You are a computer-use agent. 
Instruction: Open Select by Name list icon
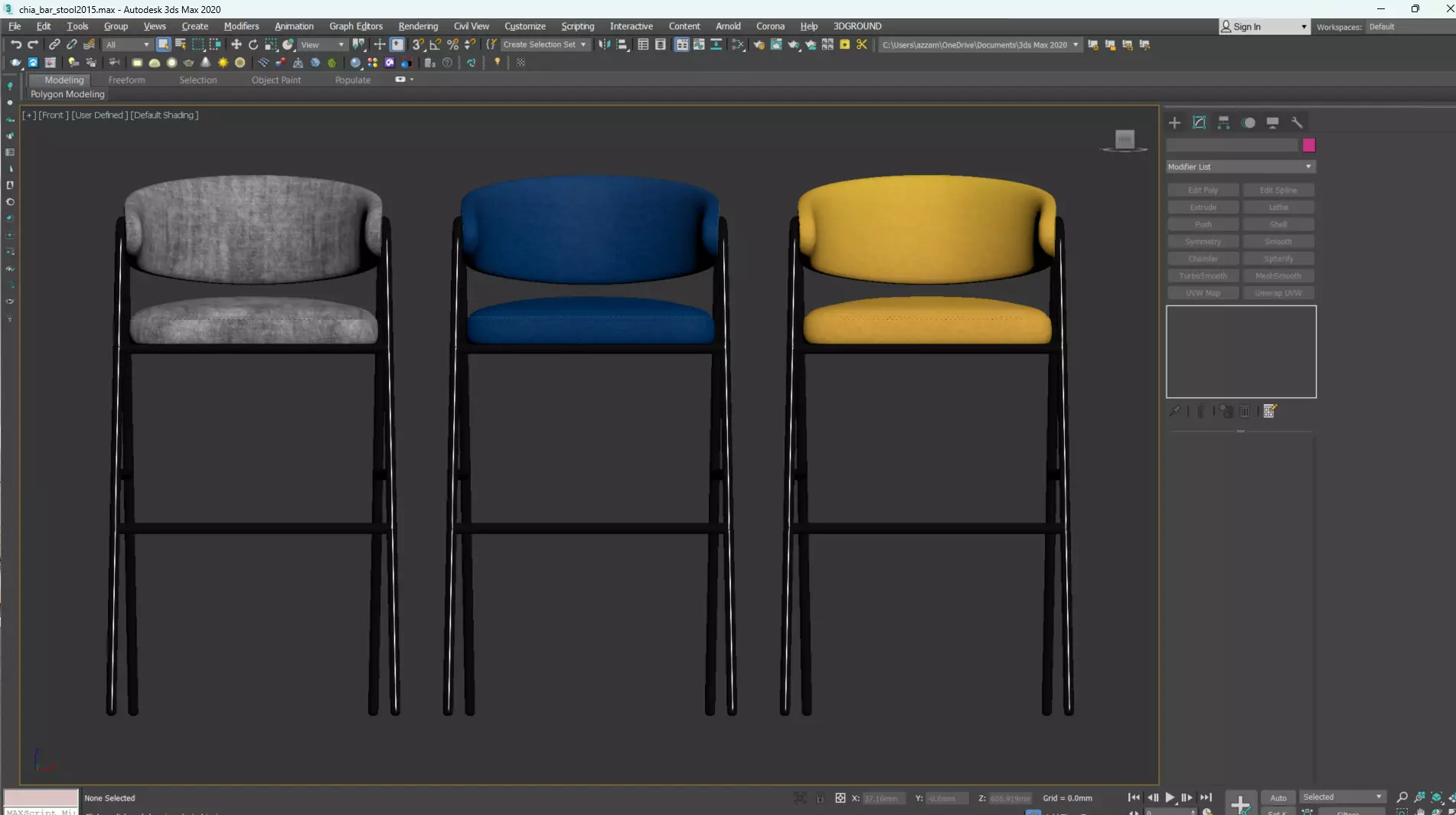coord(181,44)
